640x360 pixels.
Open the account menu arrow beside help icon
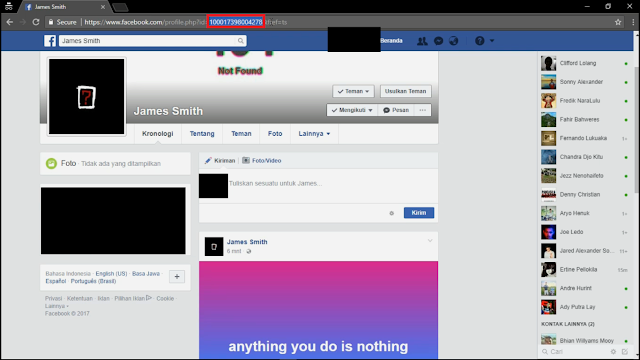492,41
